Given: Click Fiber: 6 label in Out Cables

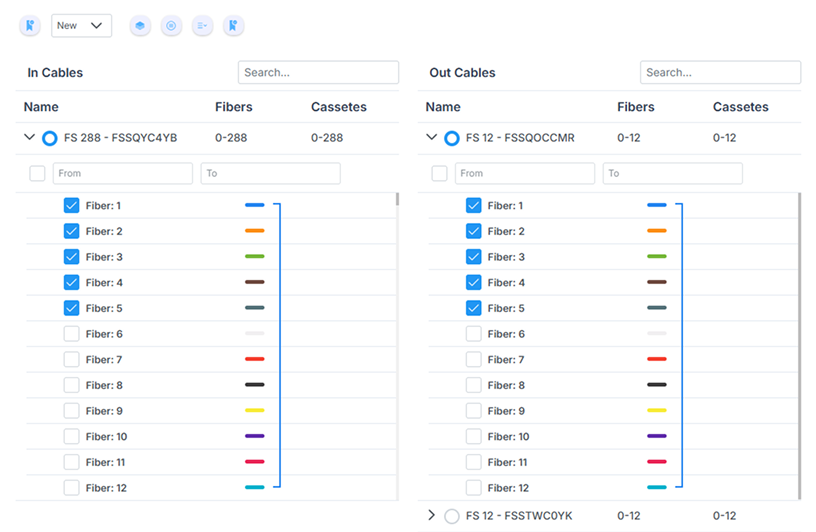Looking at the screenshot, I should pyautogui.click(x=506, y=334).
